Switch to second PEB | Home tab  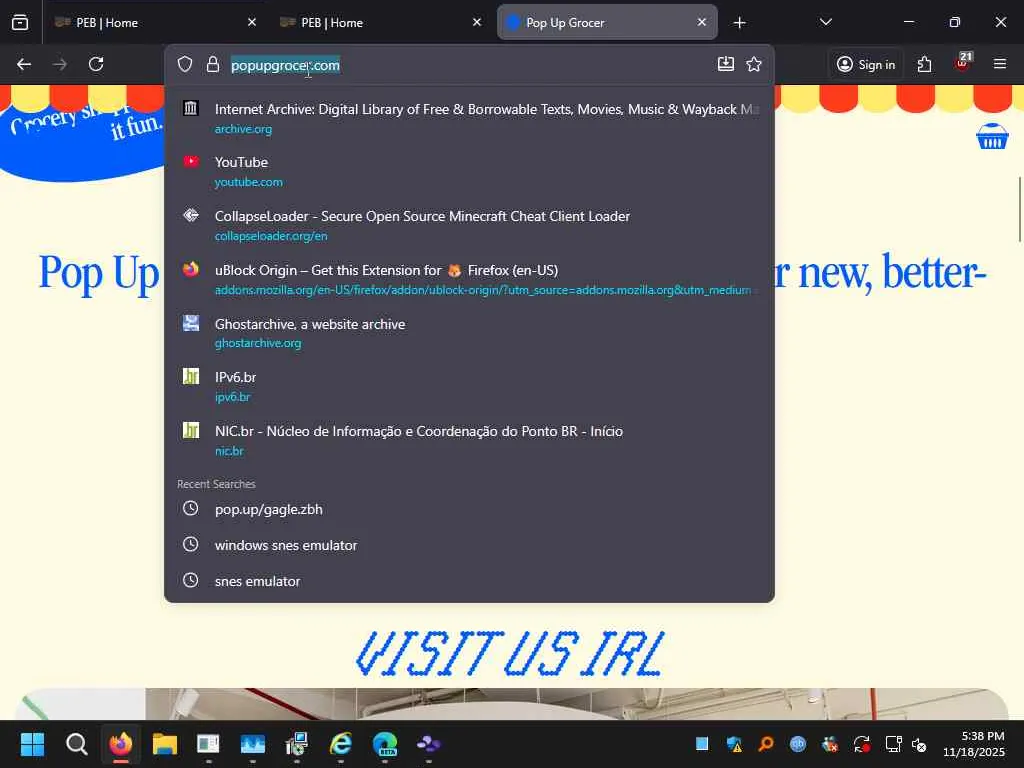pos(379,22)
